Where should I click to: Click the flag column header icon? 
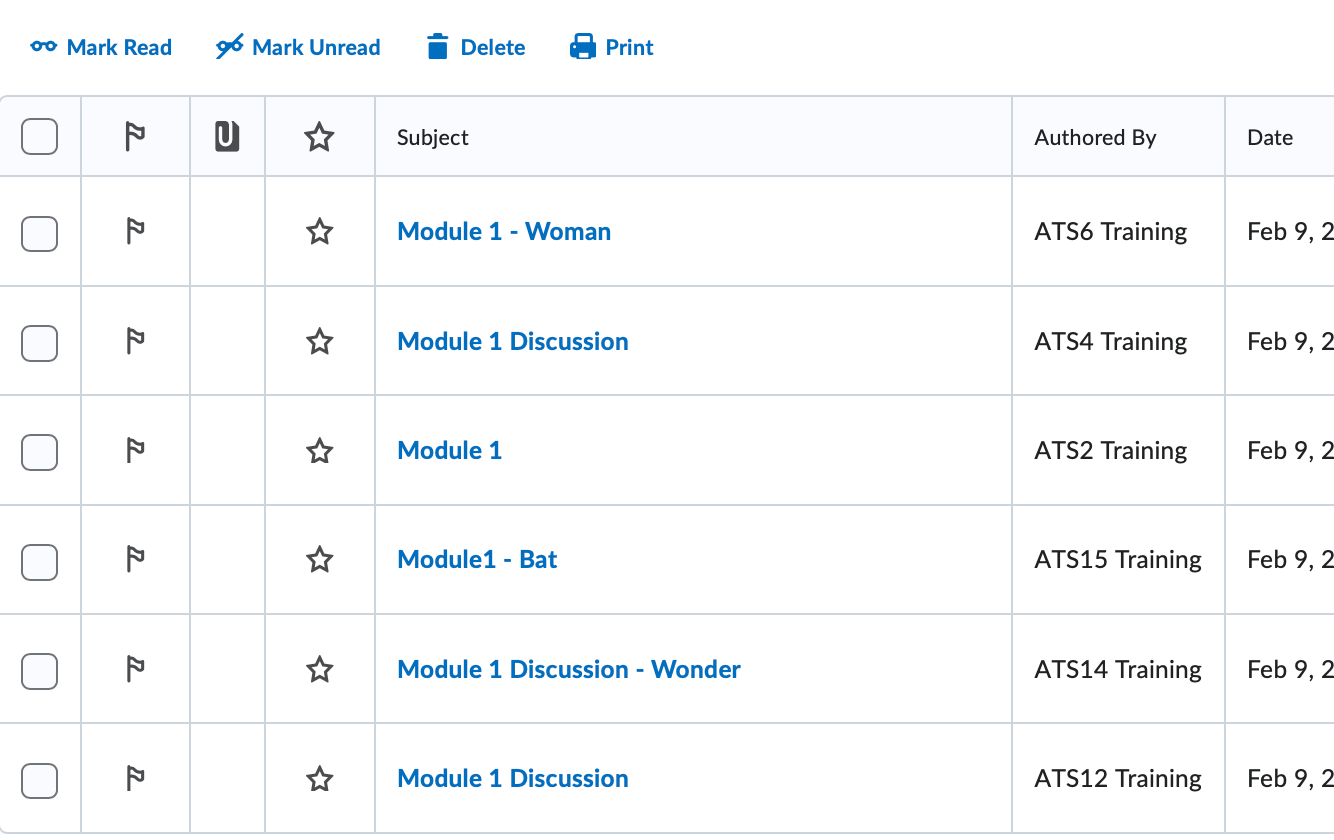(134, 136)
